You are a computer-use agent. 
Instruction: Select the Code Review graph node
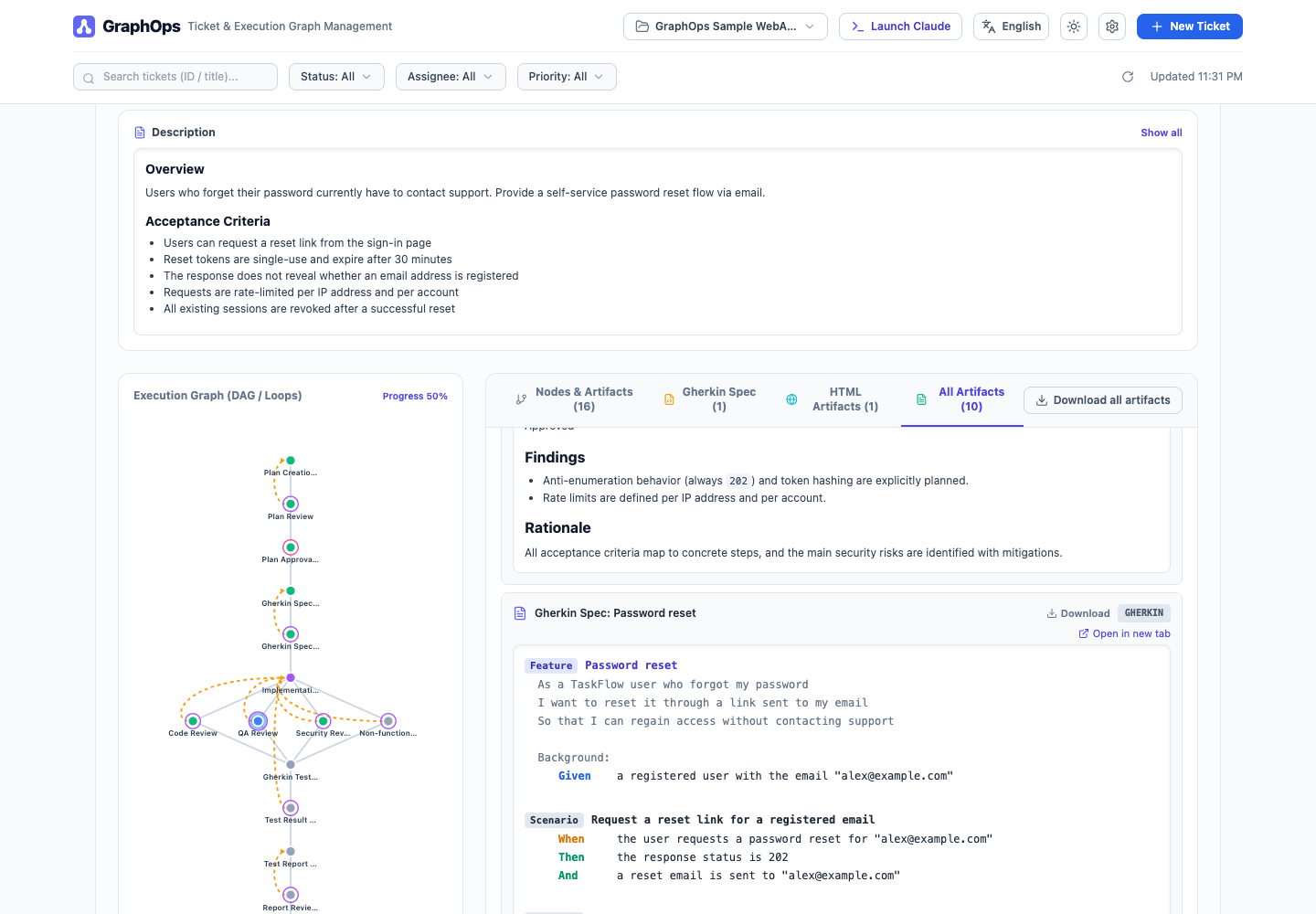coord(193,721)
